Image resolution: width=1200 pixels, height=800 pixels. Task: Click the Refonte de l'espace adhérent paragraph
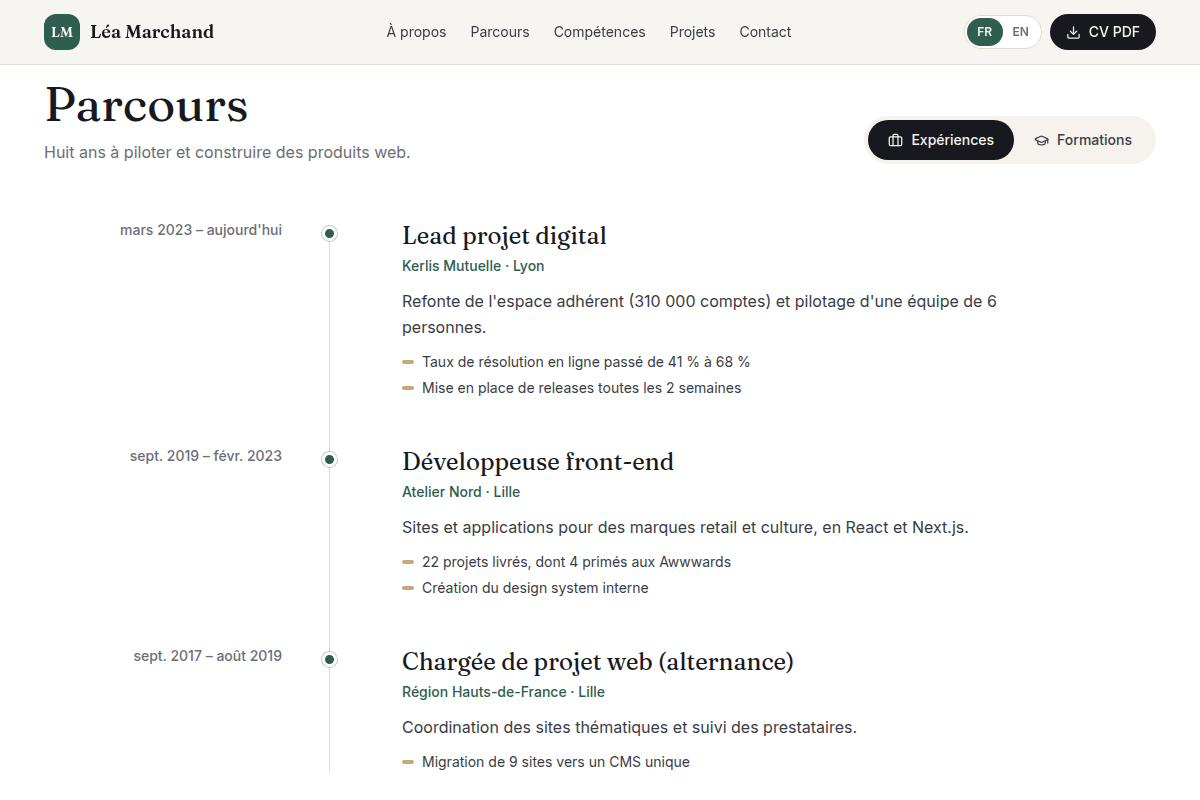tap(700, 314)
